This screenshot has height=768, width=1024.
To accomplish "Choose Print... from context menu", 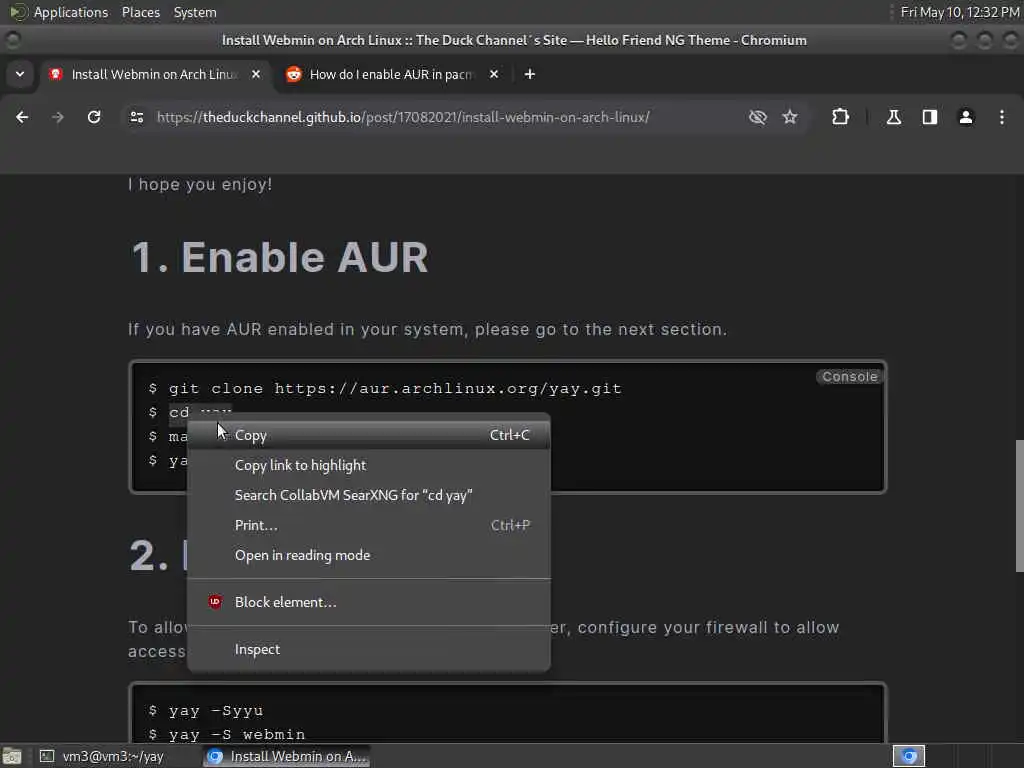I will coord(369,525).
